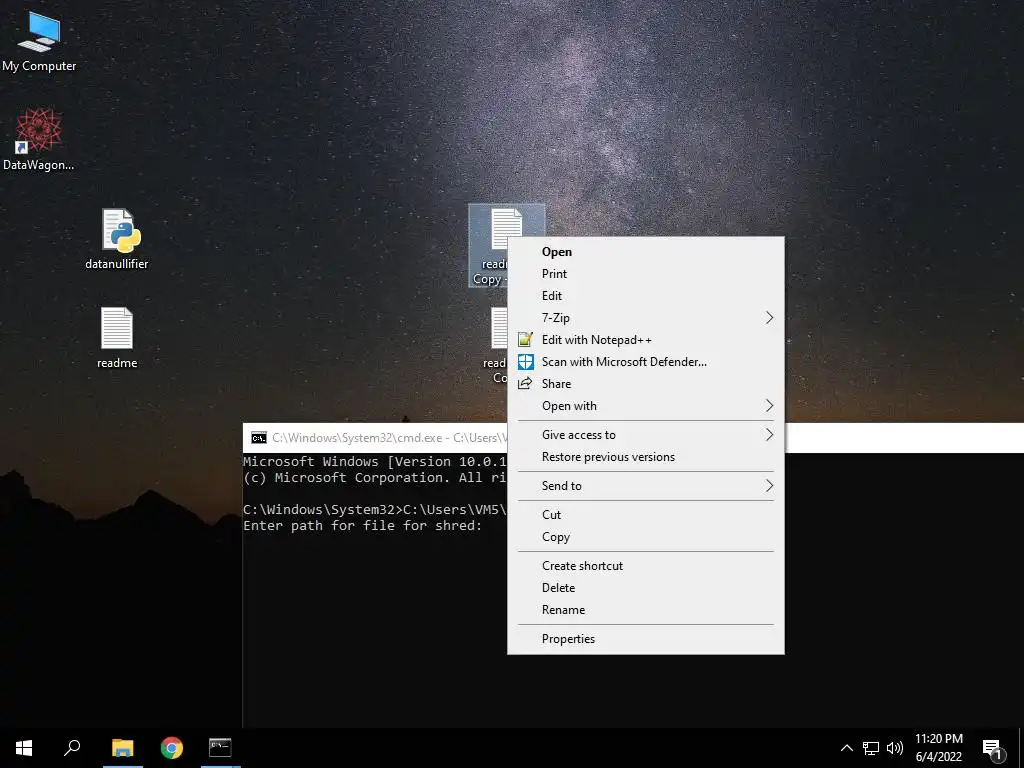Viewport: 1024px width, 768px height.
Task: Choose Rename in the context menu
Action: coord(646,610)
